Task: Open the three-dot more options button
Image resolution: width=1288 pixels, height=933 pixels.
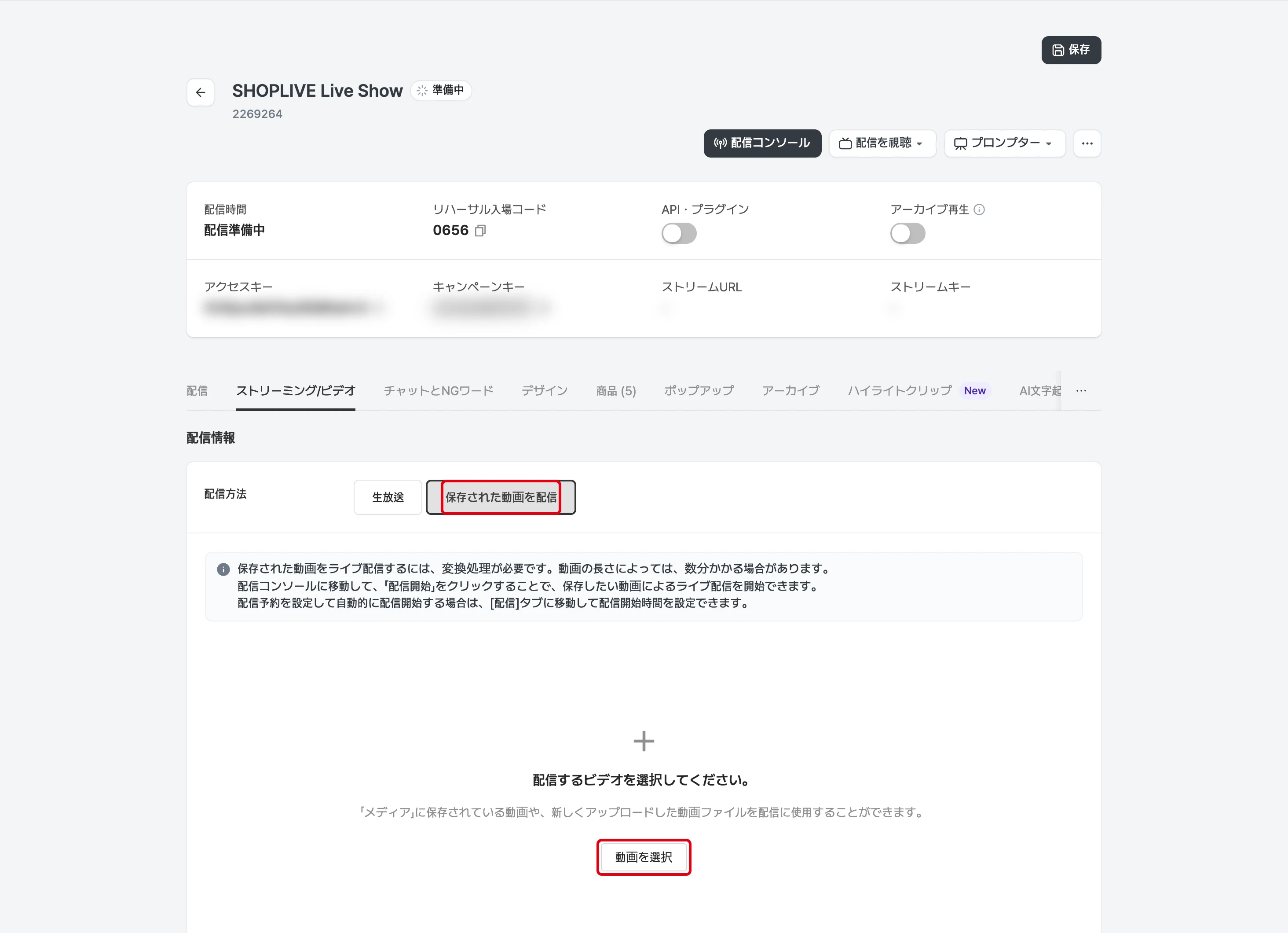Action: (1087, 143)
